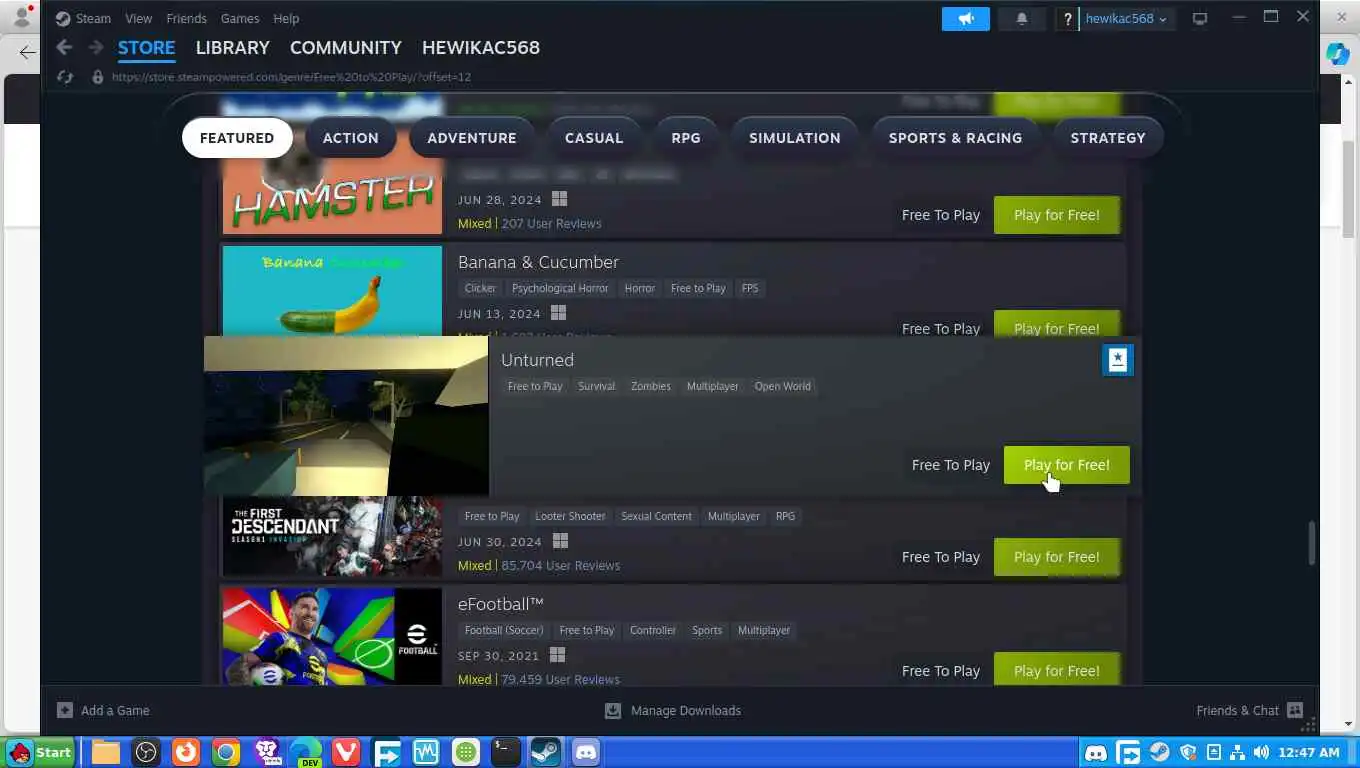Launch Brave browser from the taskbar
1360x768 pixels.
coord(266,752)
